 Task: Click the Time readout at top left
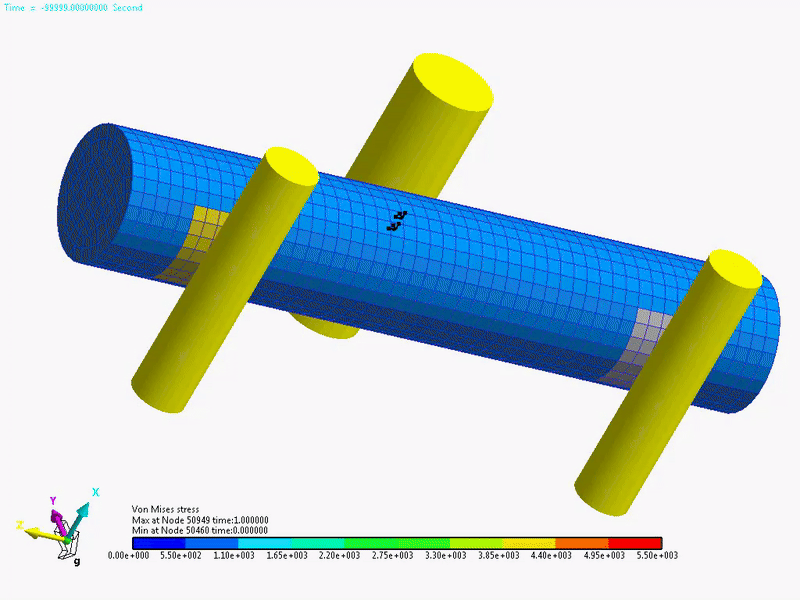73,8
